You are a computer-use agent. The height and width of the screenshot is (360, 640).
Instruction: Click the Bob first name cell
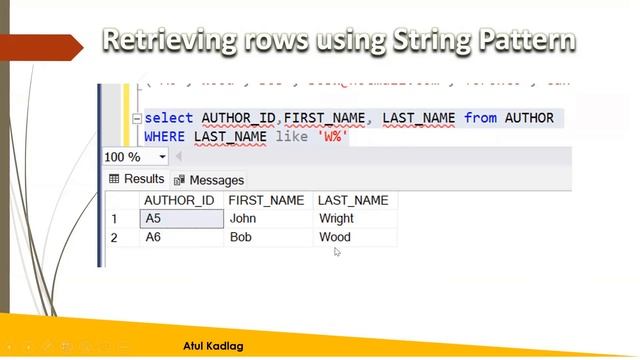click(268, 238)
